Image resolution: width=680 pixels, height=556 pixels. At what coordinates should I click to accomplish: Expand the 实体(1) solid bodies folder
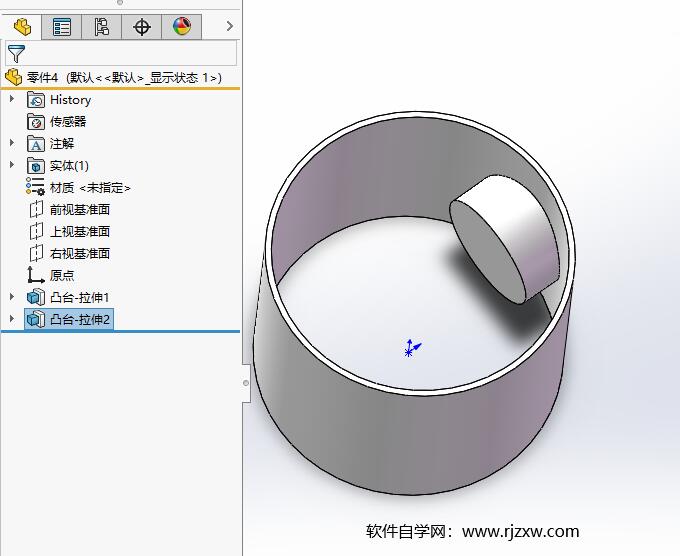[12, 165]
